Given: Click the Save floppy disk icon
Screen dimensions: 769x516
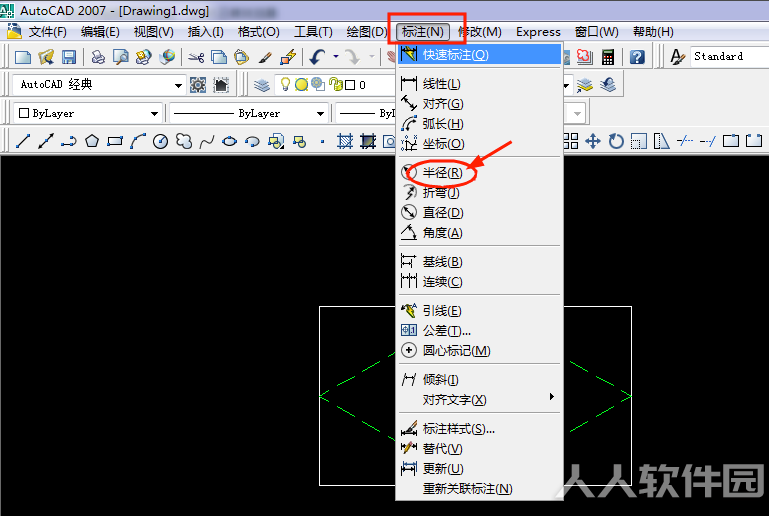Looking at the screenshot, I should (69, 57).
